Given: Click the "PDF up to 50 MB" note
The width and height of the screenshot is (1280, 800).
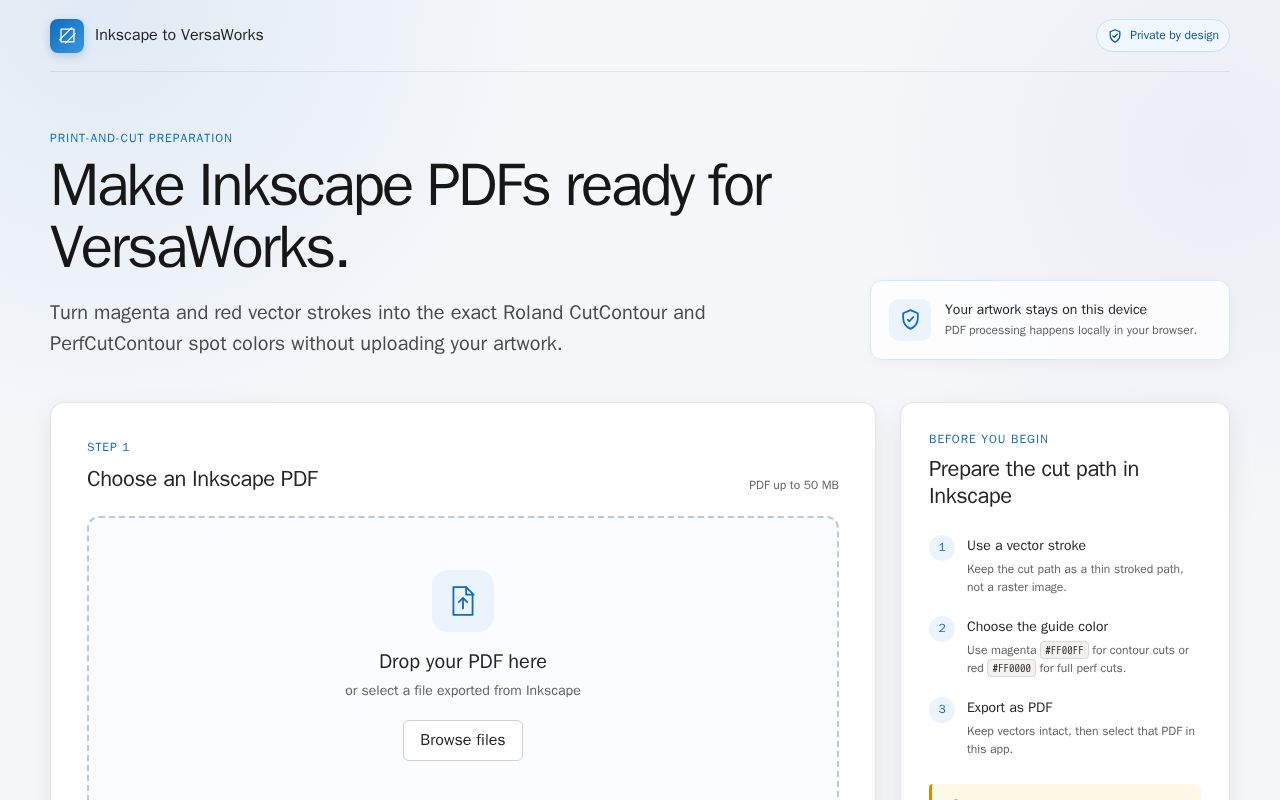Looking at the screenshot, I should click(x=794, y=485).
